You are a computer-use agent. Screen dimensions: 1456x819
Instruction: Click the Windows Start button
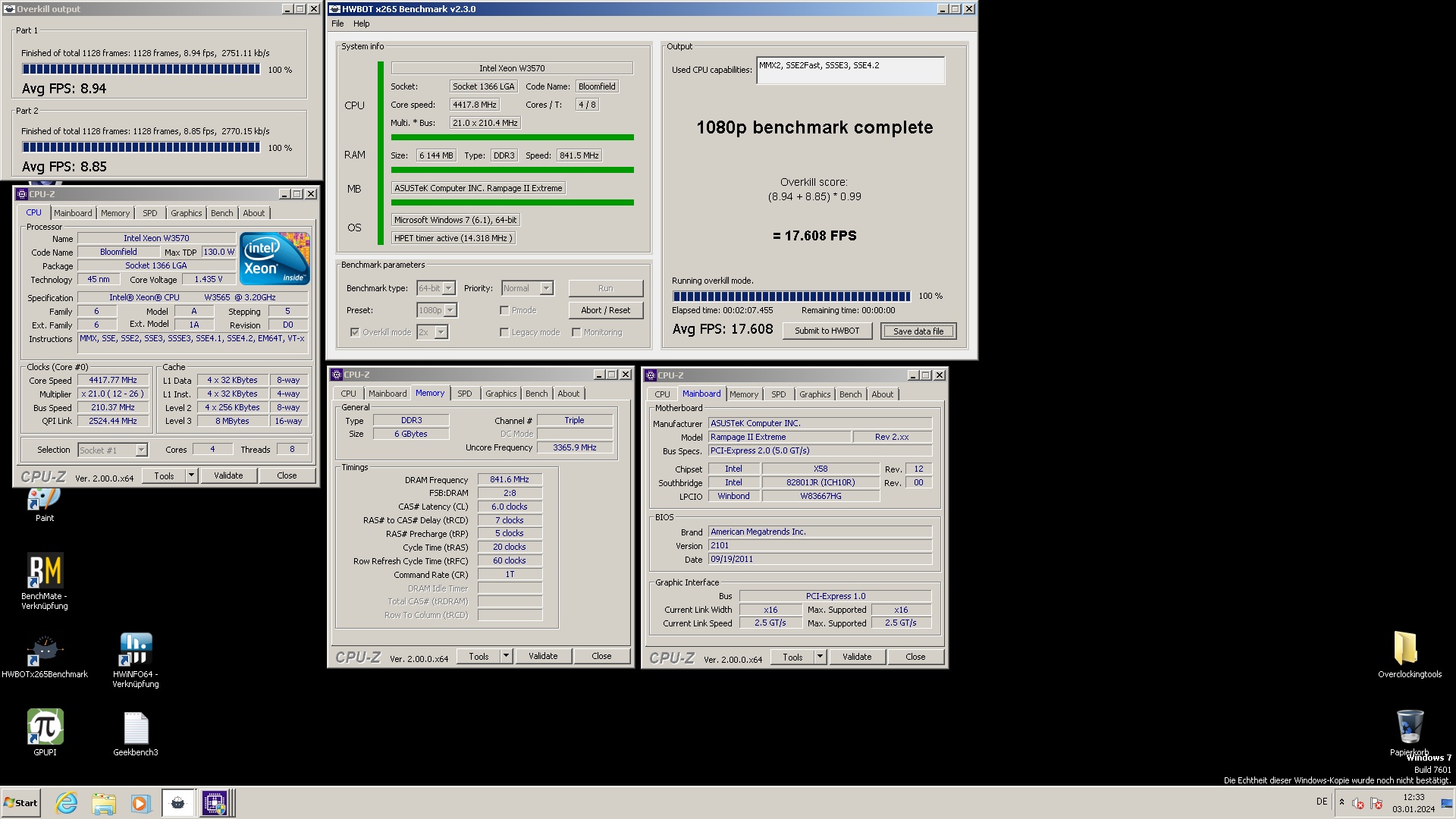[20, 802]
